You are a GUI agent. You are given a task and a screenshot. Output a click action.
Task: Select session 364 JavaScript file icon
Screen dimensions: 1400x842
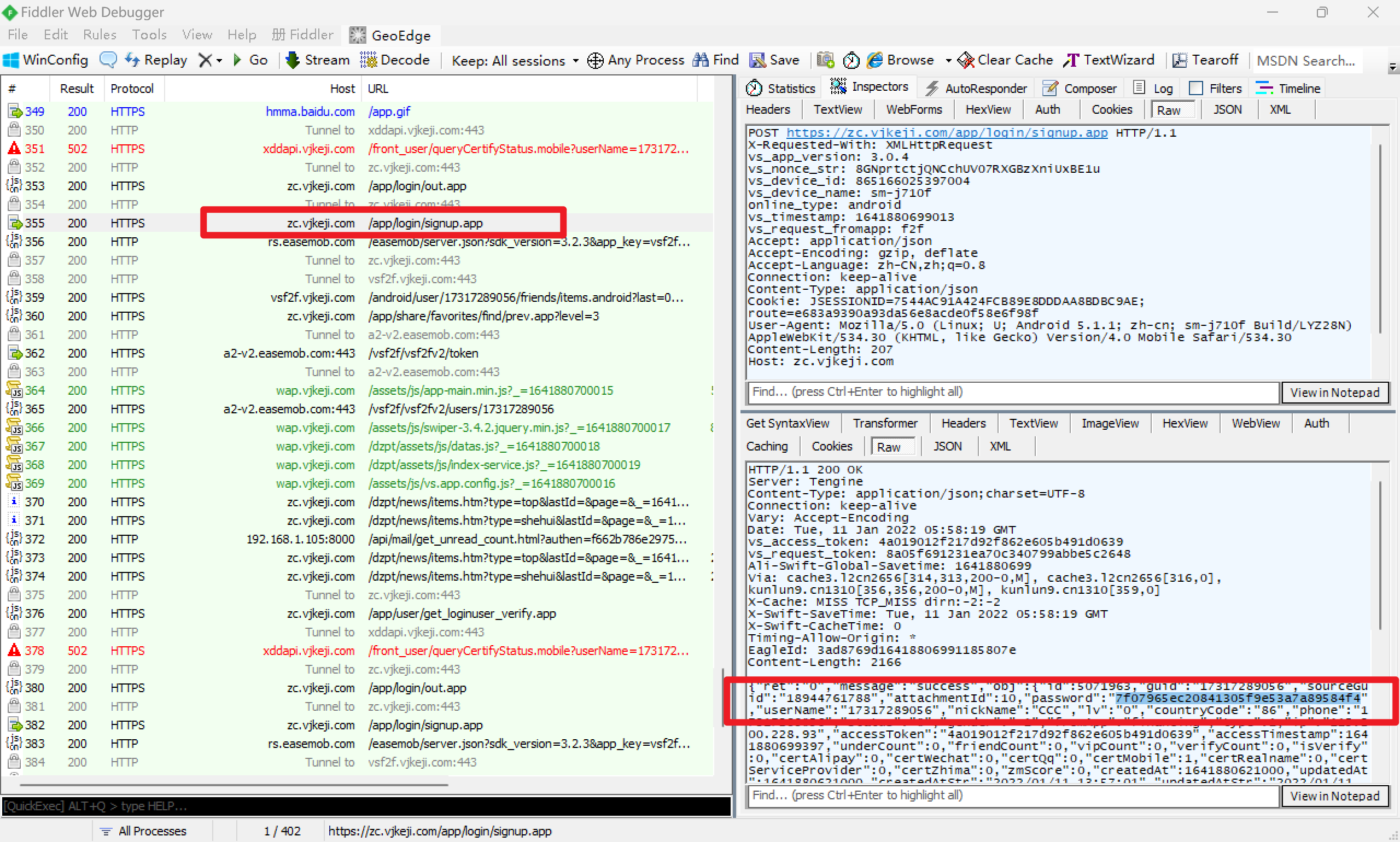14,390
